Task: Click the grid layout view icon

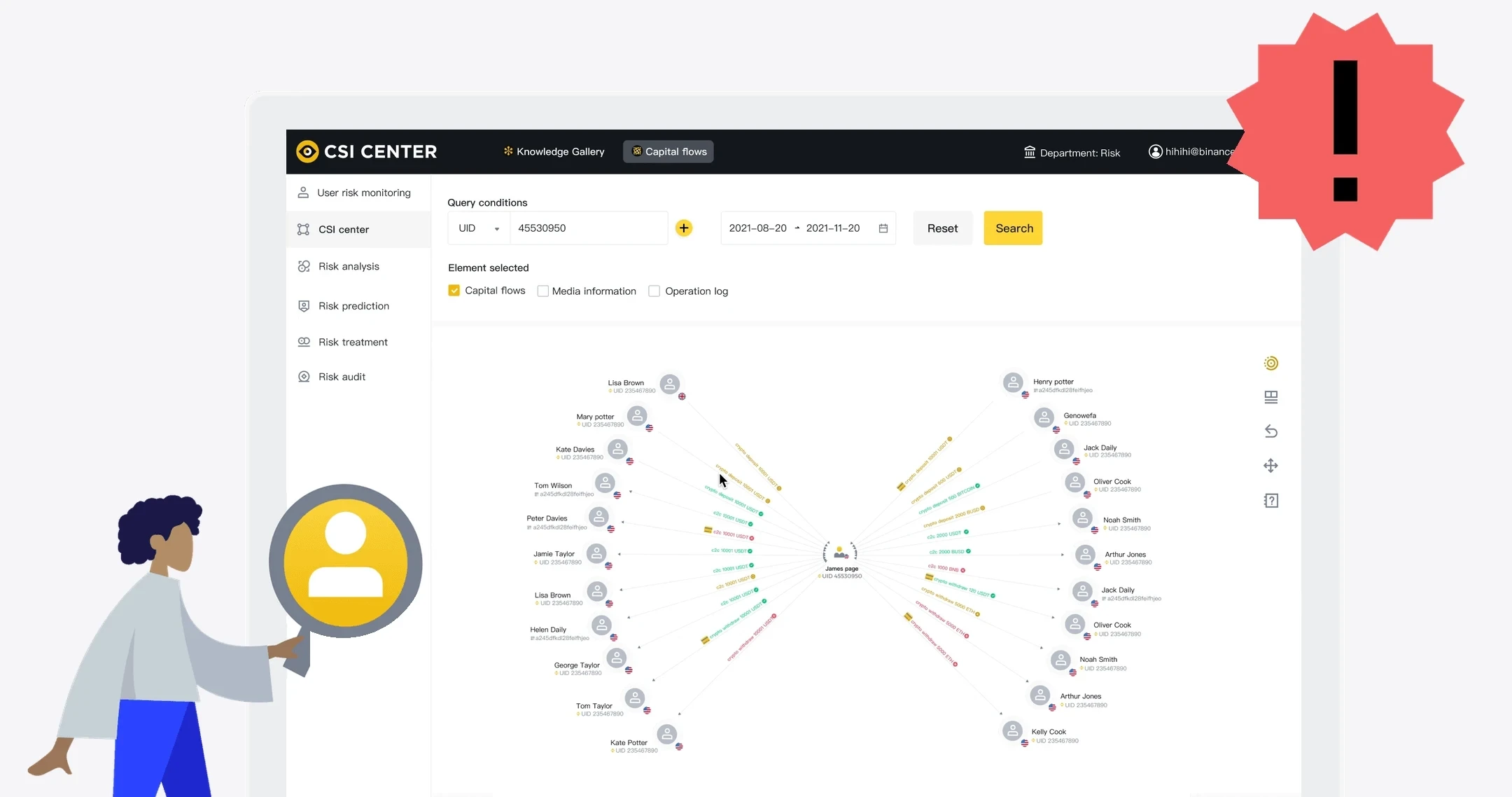Action: click(1271, 397)
